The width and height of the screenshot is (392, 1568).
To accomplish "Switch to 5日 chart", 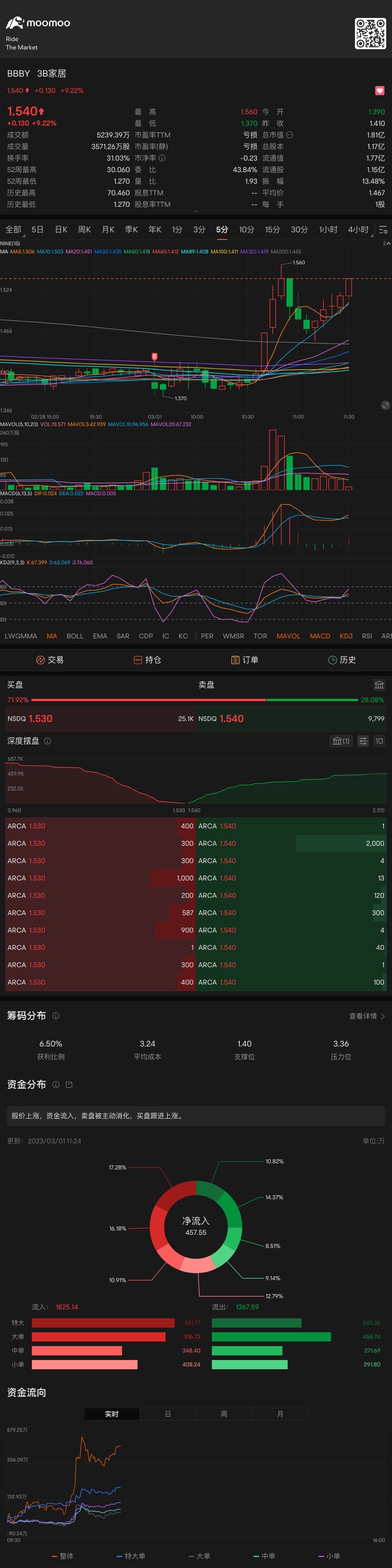I will click(38, 229).
